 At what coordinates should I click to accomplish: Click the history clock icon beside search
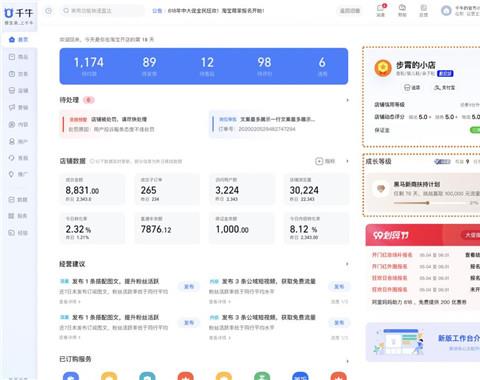[x=49, y=11]
